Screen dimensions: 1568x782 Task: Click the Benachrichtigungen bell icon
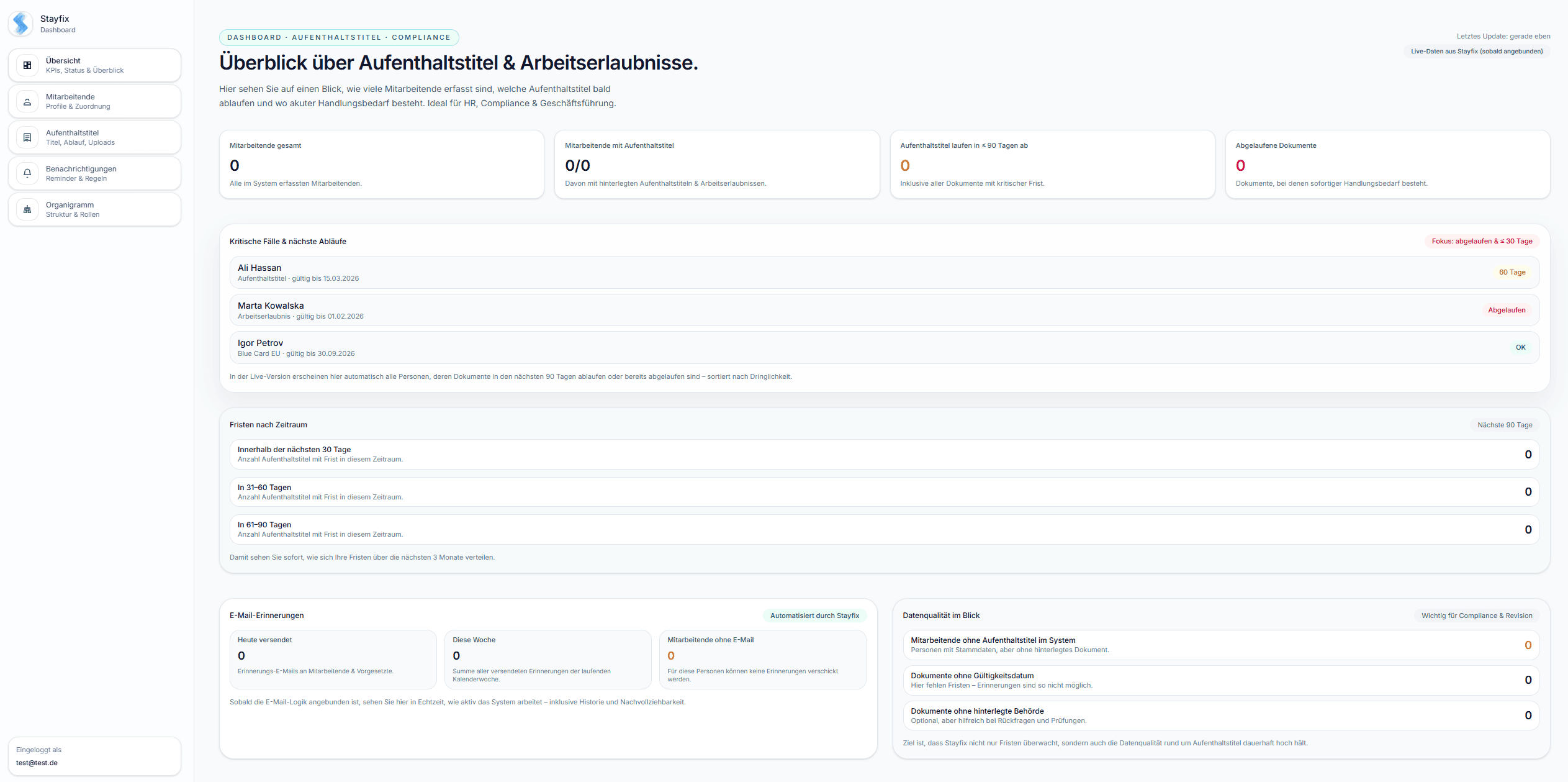(x=27, y=173)
